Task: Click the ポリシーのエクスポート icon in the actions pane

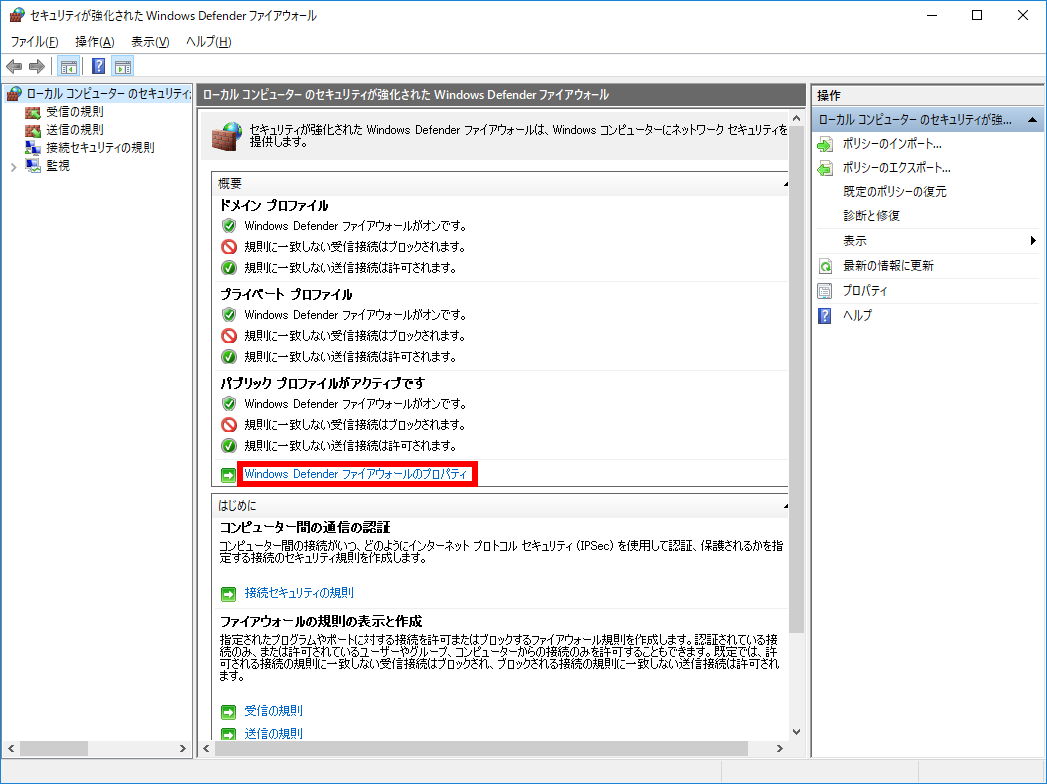Action: [x=825, y=168]
